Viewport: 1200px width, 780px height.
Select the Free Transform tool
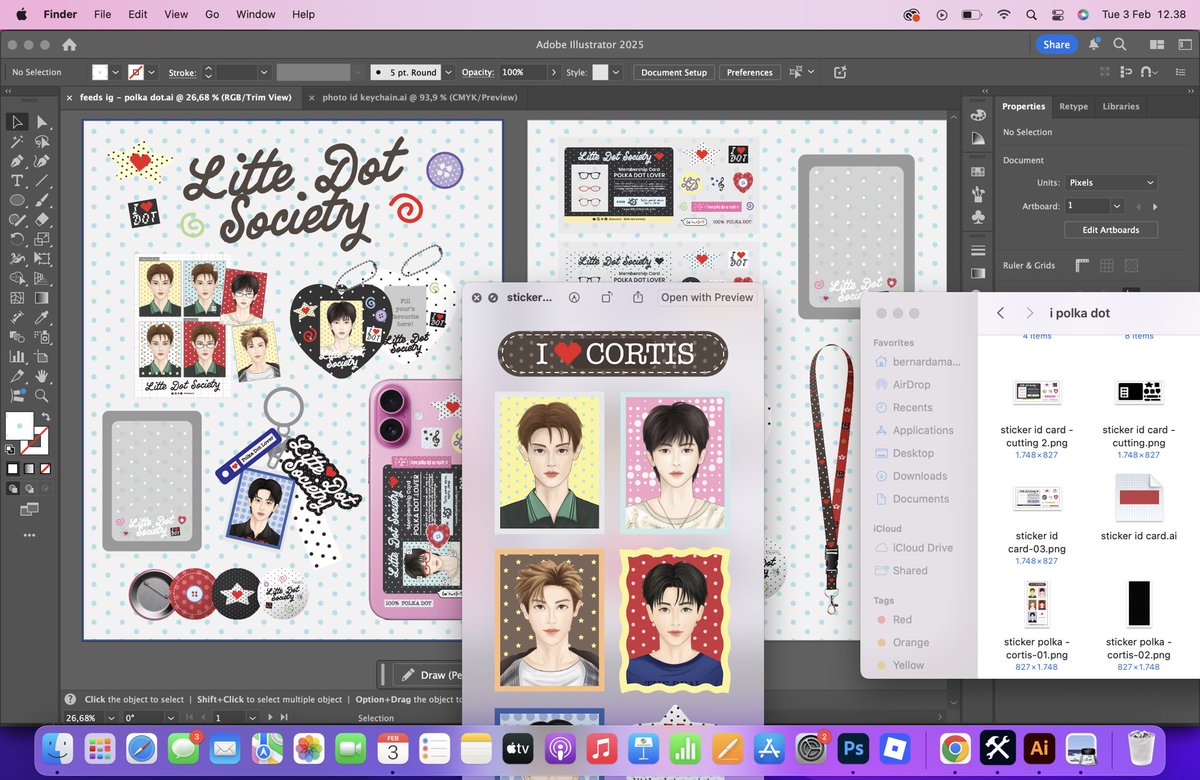click(x=42, y=258)
